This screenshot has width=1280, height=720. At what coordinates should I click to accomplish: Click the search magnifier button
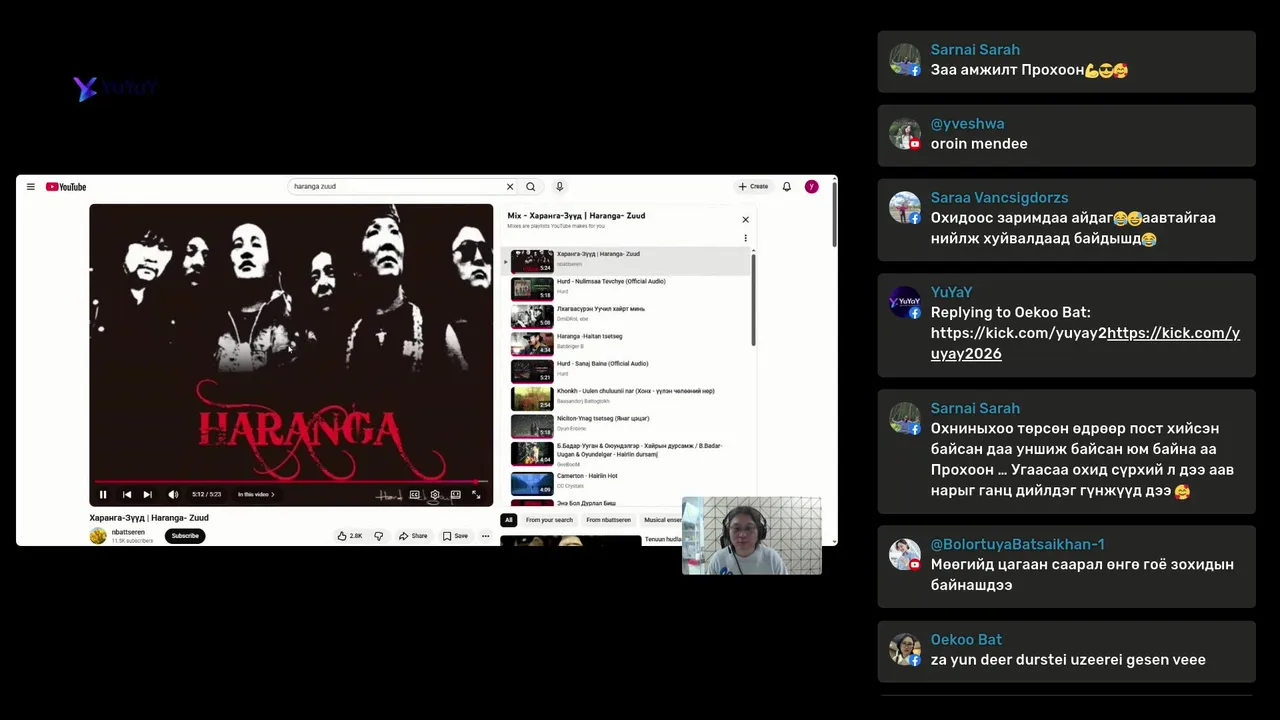coord(531,187)
